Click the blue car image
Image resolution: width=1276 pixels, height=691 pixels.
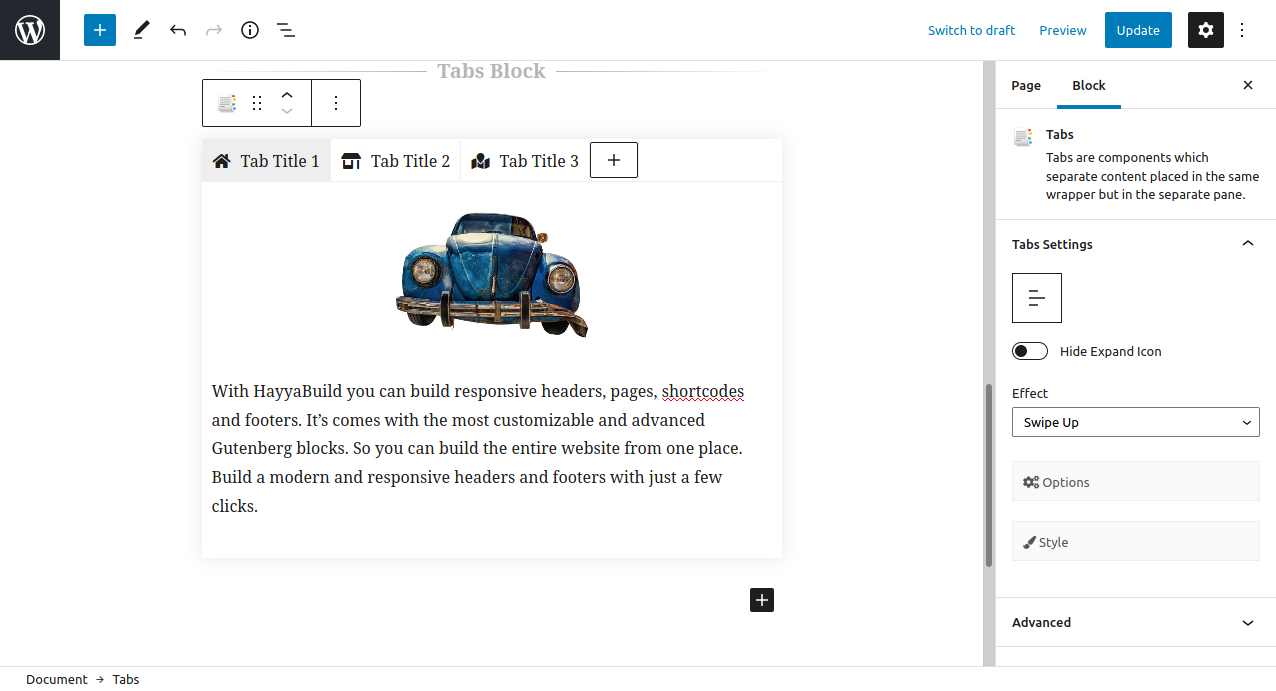click(x=491, y=274)
